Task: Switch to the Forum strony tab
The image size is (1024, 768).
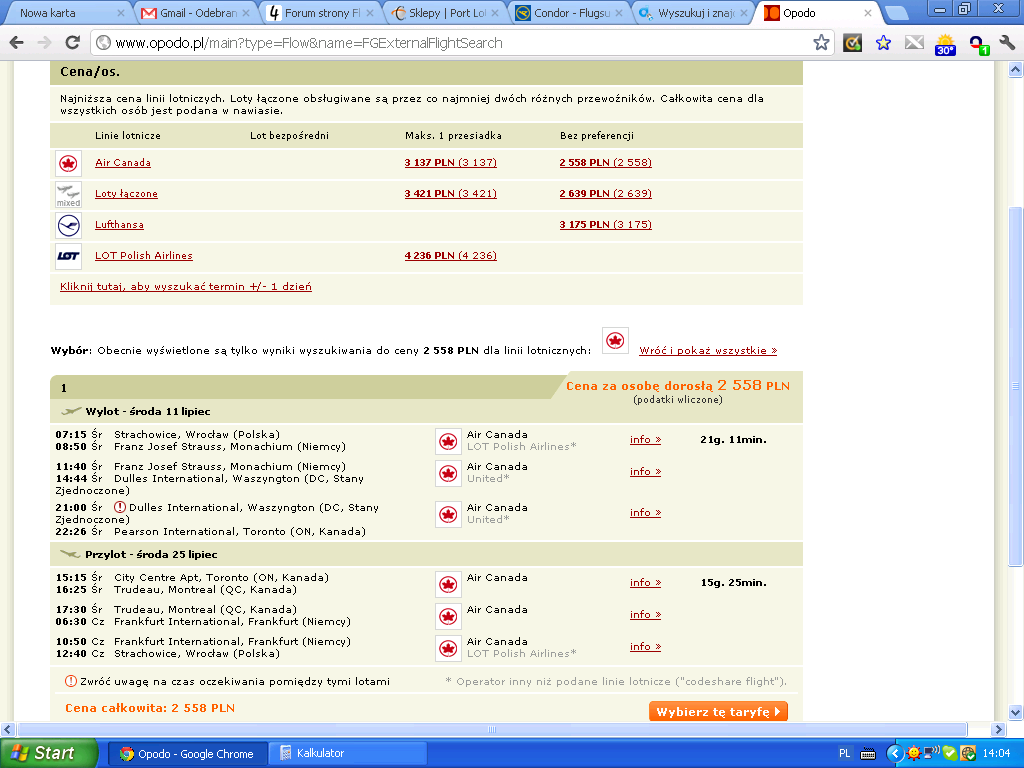Action: point(322,13)
